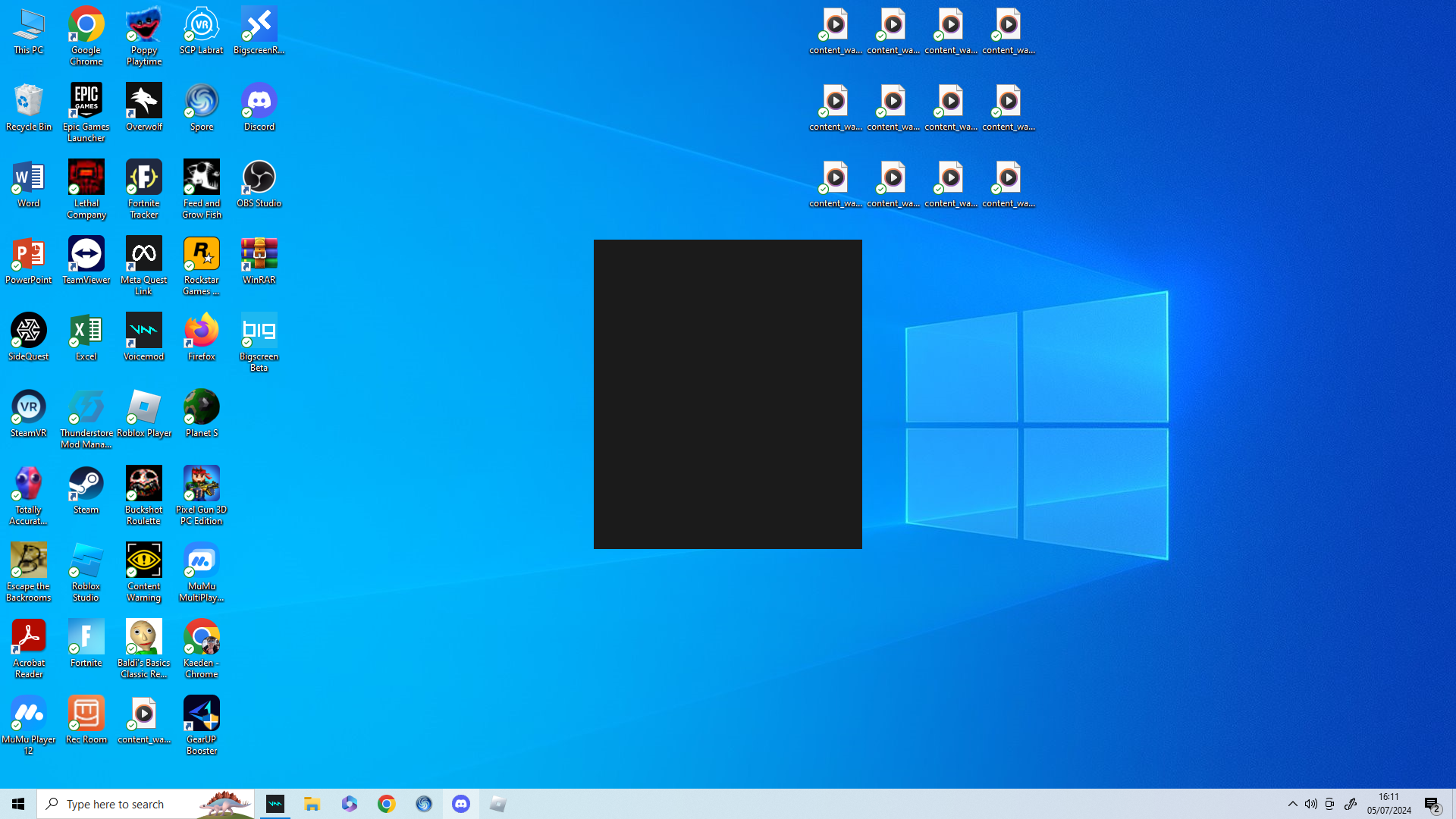Click the black window on the desktop
1456x819 pixels.
click(x=727, y=394)
